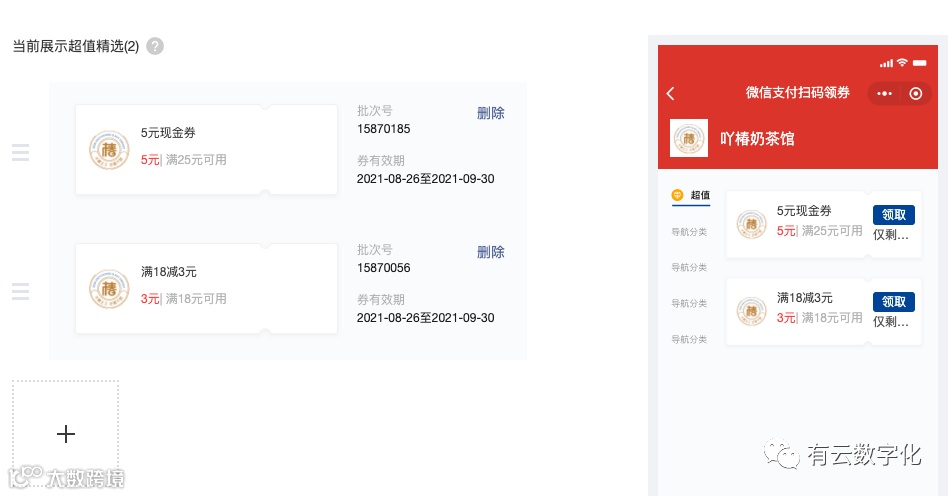Screen dimensions: 952x496
Task: Click the shop logo on 5元现金券 card
Action: click(109, 149)
